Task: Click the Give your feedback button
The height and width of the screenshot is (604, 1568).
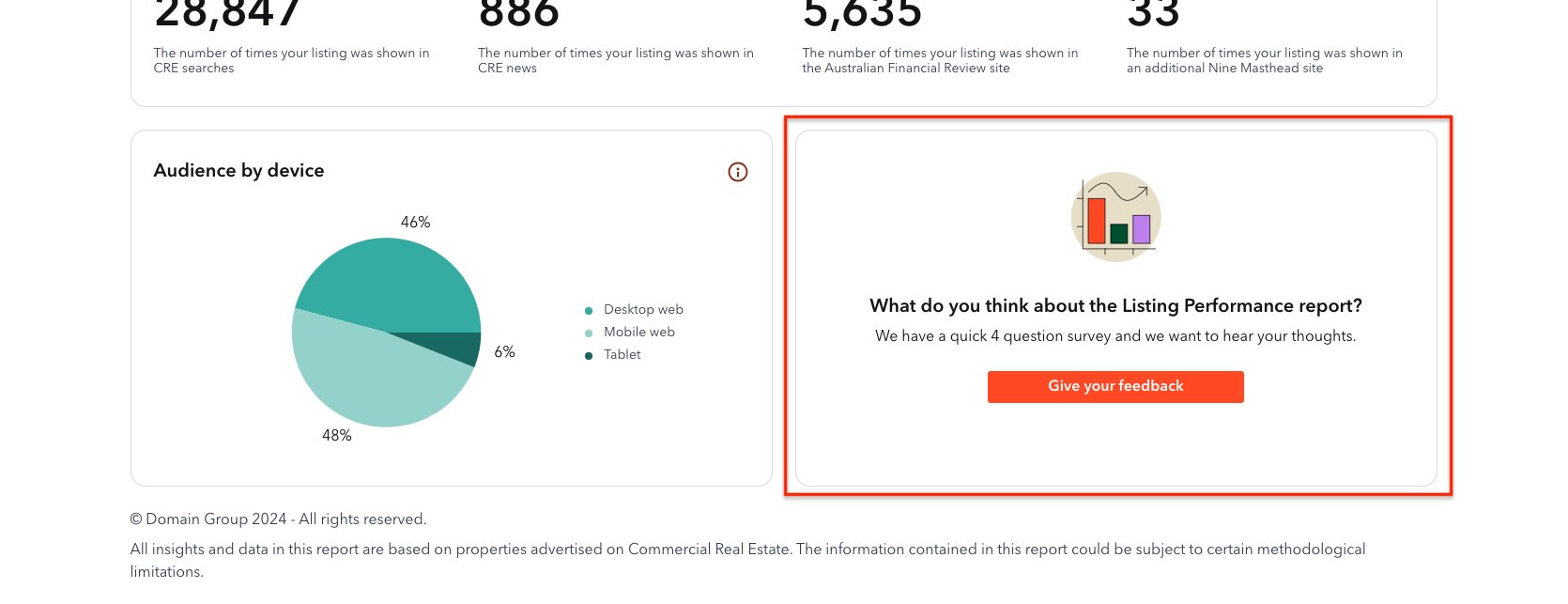Action: pyautogui.click(x=1115, y=387)
